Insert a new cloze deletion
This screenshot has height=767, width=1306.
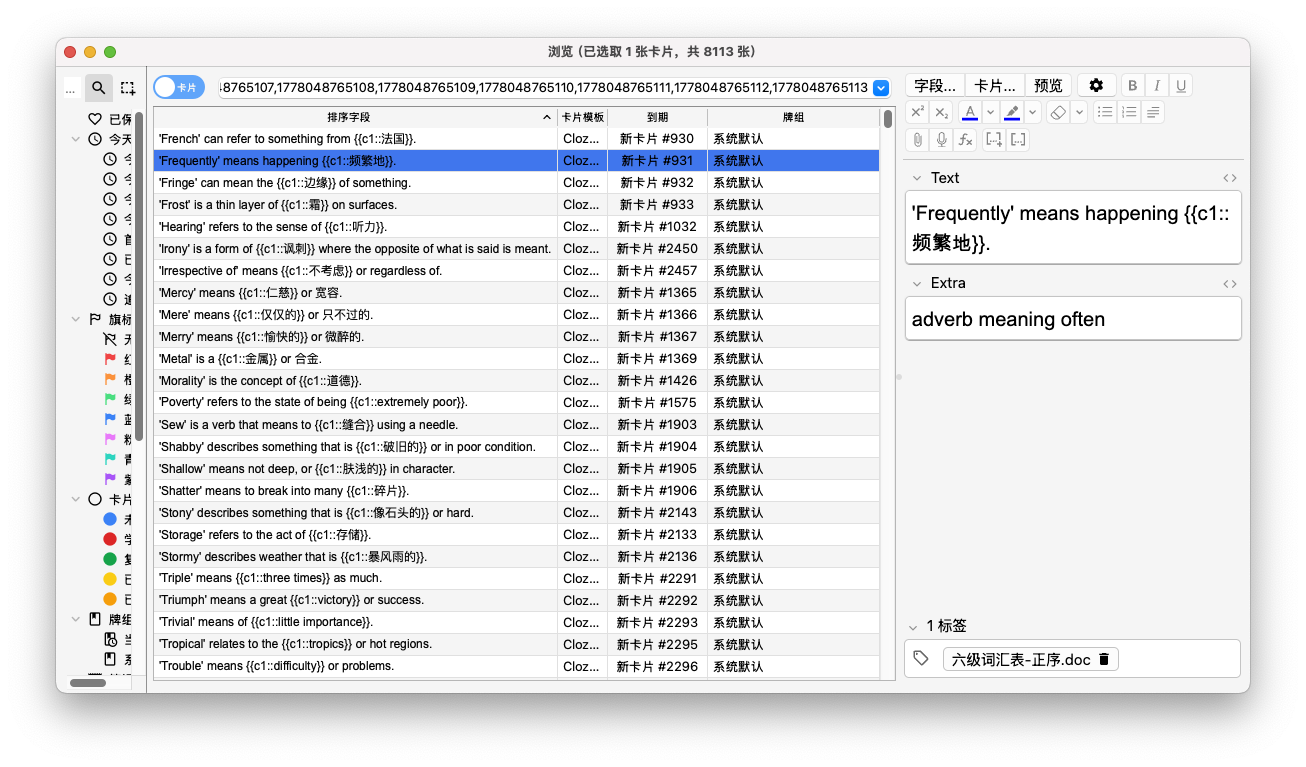click(994, 140)
